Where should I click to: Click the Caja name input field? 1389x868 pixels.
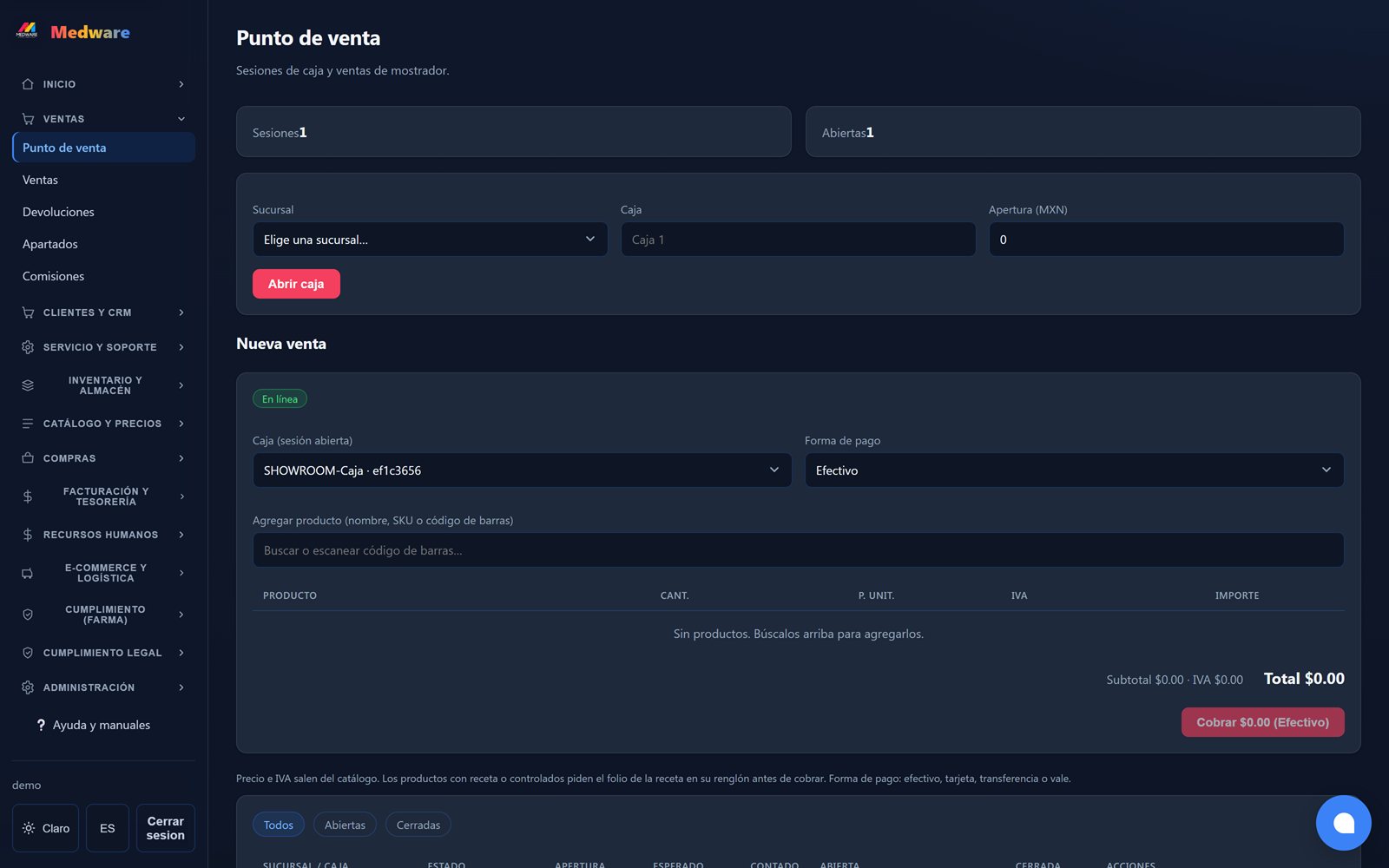tap(798, 240)
